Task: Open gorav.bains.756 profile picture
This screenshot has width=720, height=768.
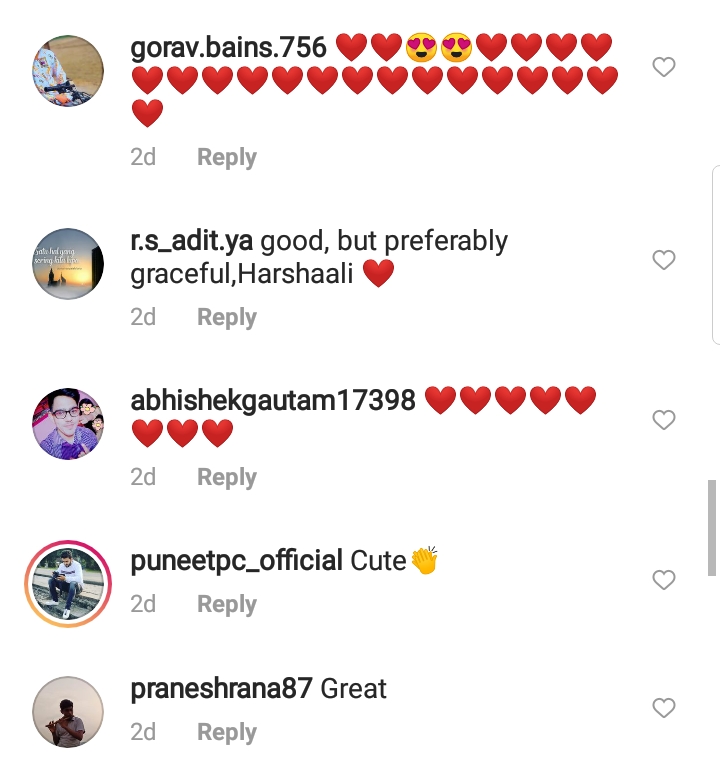Action: click(68, 71)
